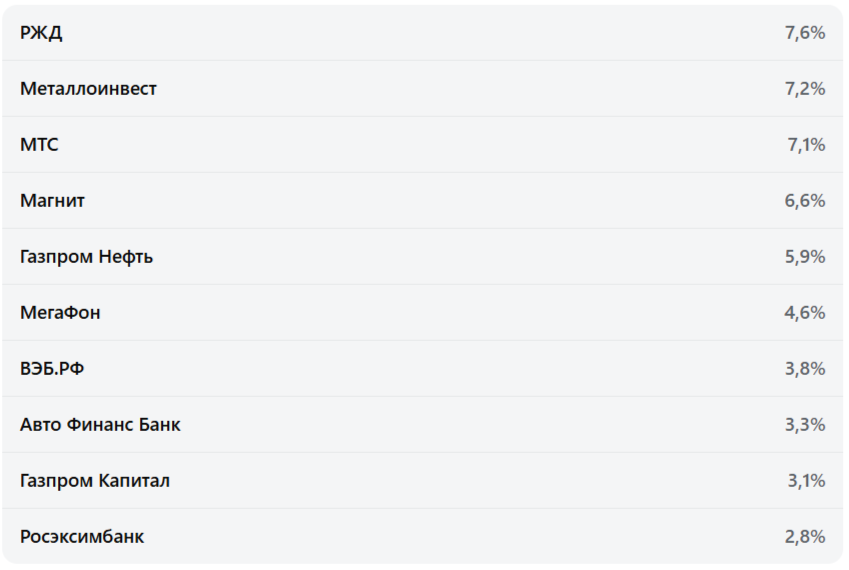Click the 5,9% percentage value
This screenshot has height=570, width=849.
[x=805, y=257]
